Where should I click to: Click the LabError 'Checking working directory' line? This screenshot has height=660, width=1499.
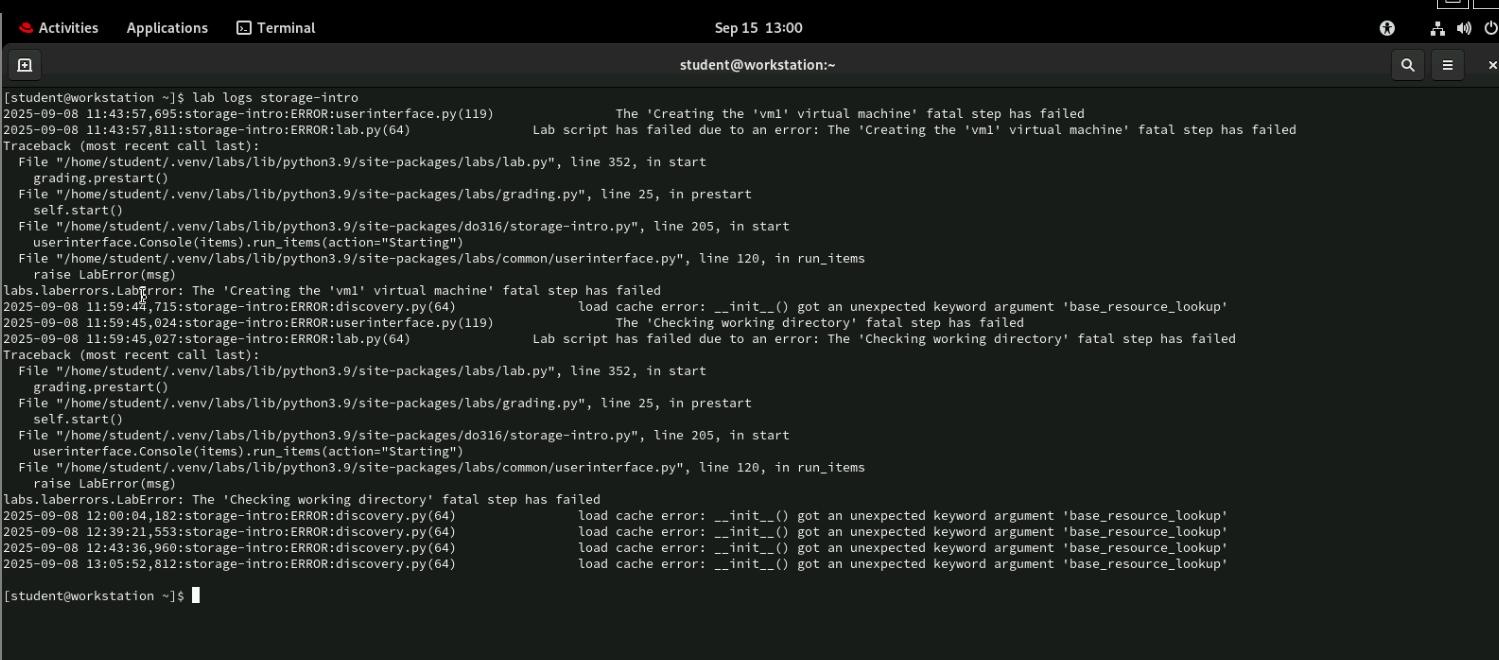point(301,500)
